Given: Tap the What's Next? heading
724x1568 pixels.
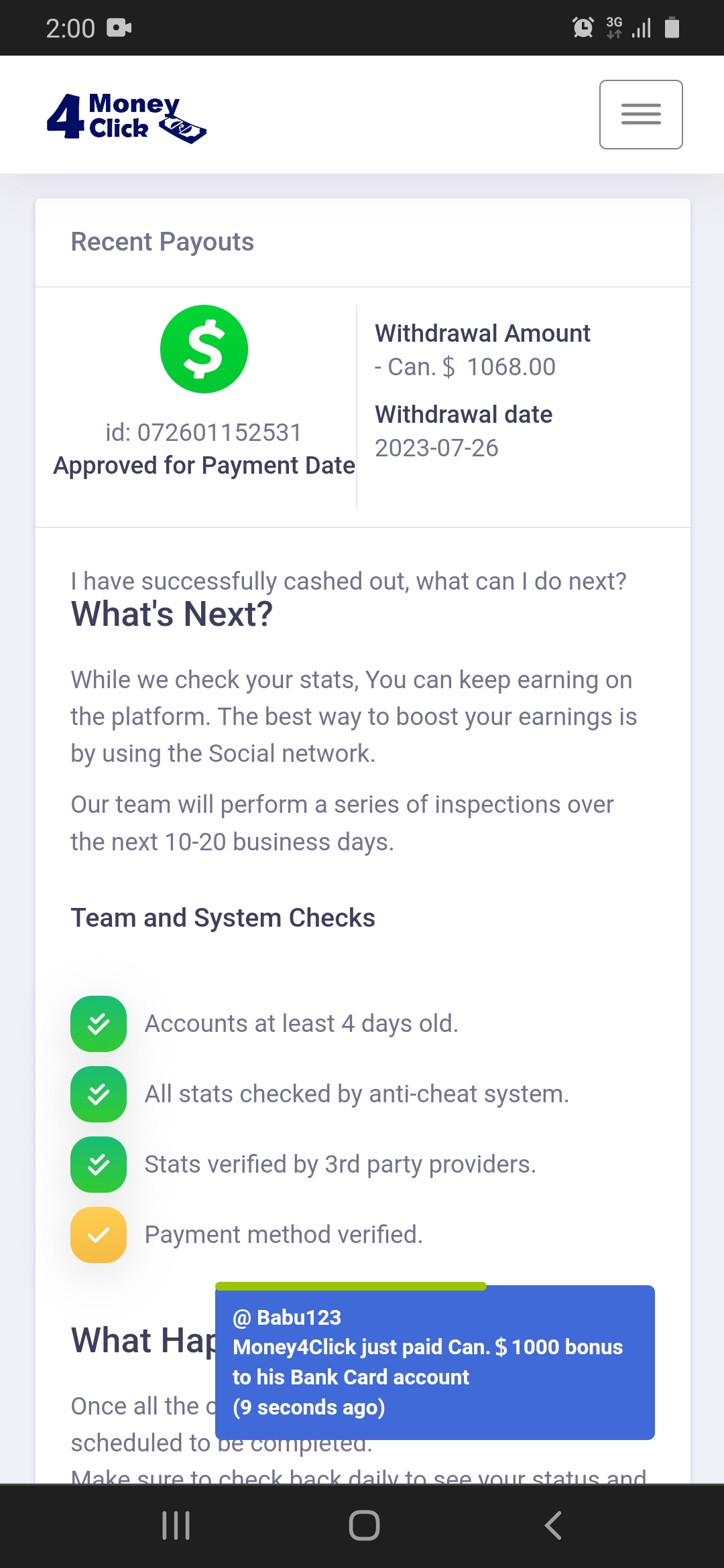Looking at the screenshot, I should point(172,614).
